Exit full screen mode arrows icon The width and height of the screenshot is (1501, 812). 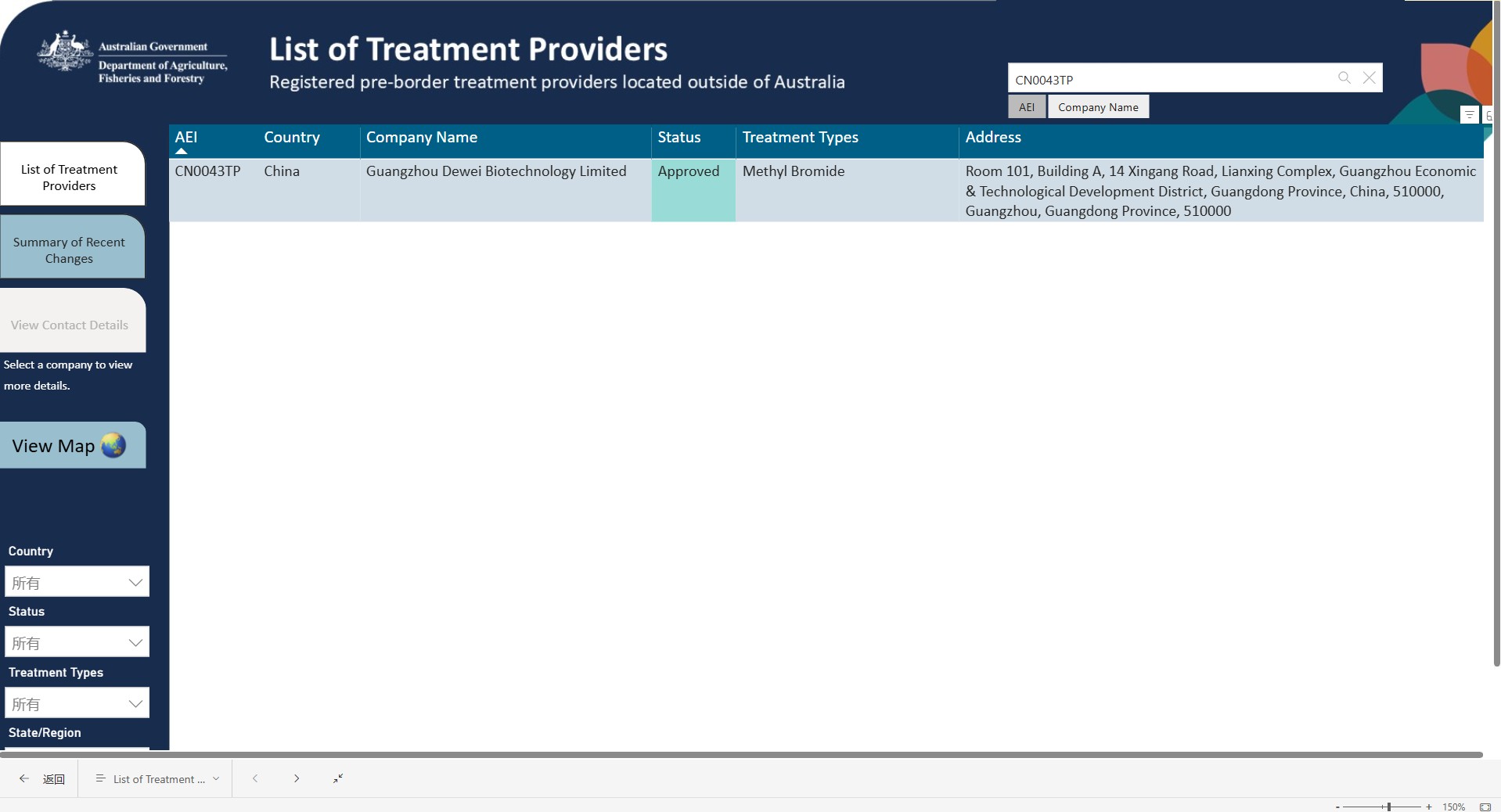[338, 778]
